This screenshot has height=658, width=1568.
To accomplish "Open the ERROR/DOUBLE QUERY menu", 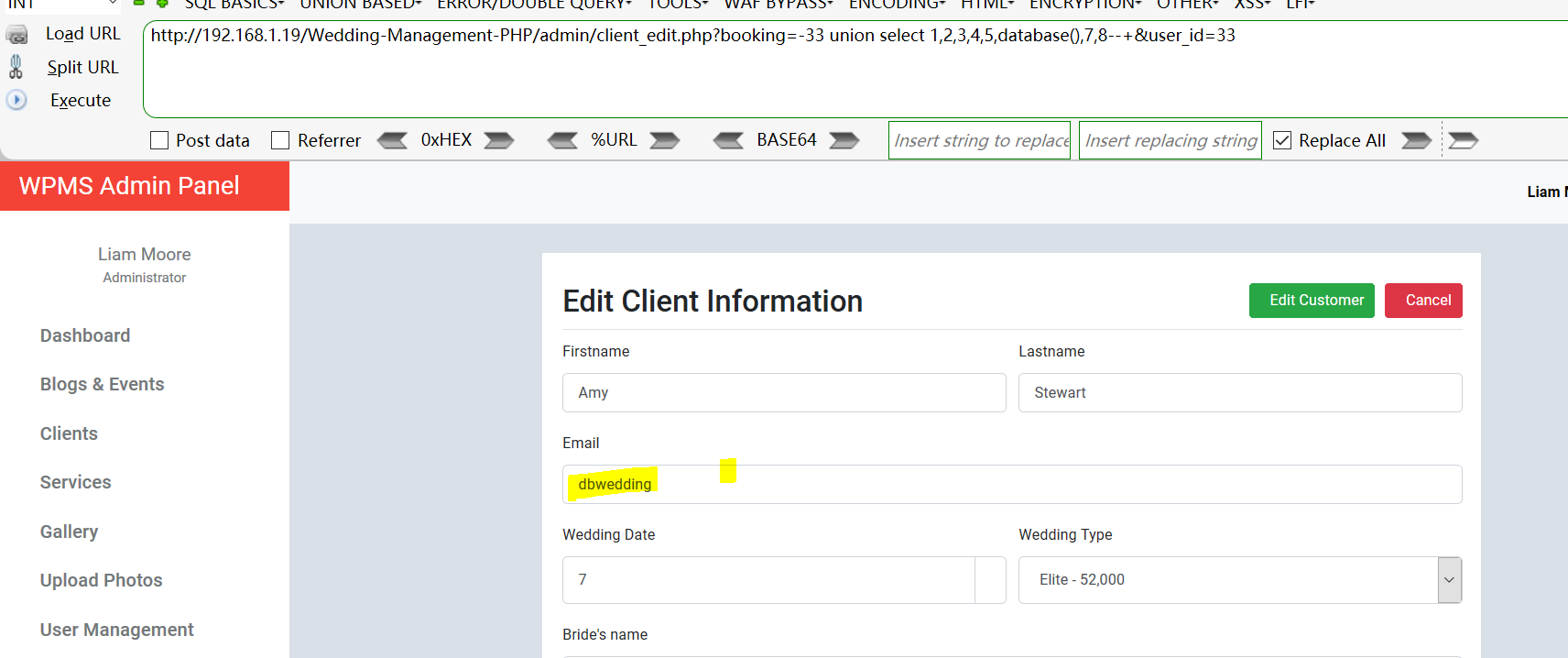I will tap(534, 5).
